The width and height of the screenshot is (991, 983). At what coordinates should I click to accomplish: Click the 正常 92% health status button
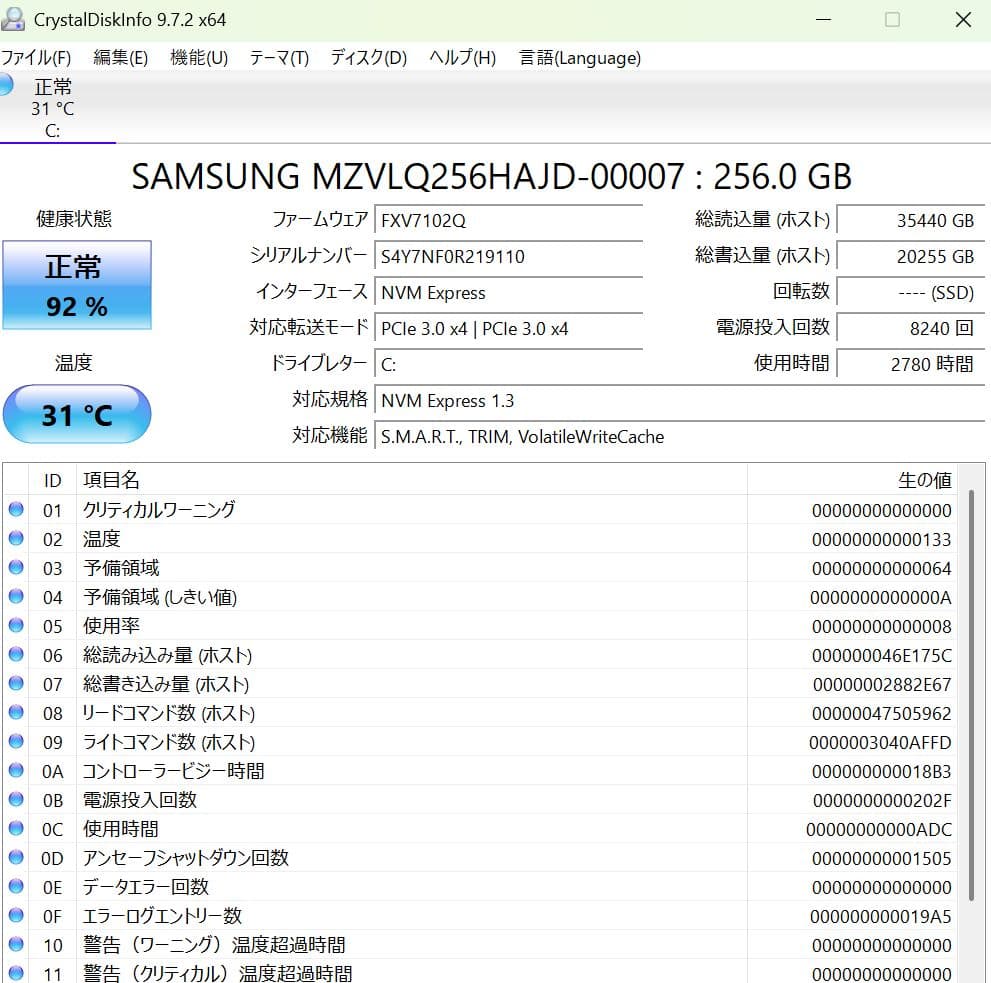pyautogui.click(x=77, y=285)
